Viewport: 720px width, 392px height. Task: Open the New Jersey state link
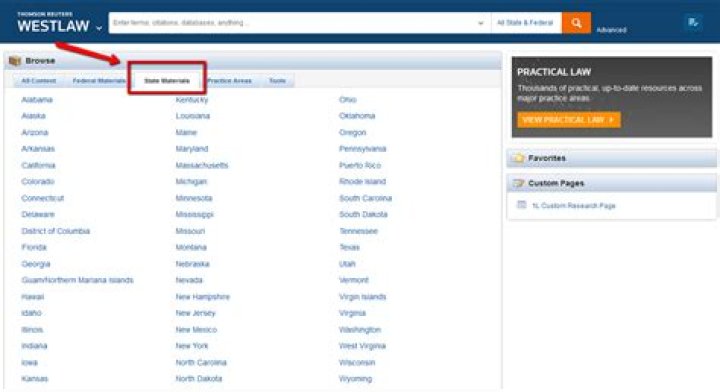(196, 313)
